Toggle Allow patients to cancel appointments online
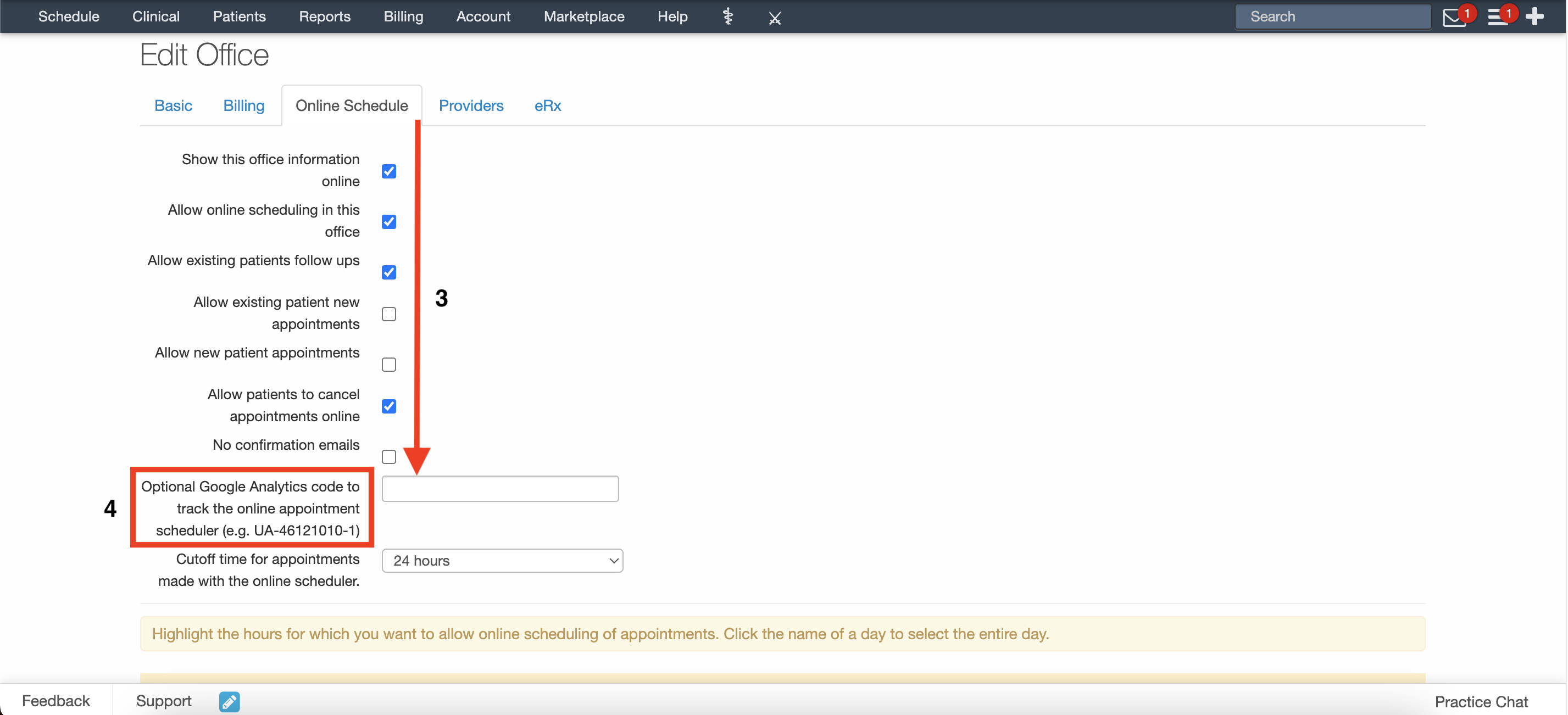The image size is (1568, 715). [389, 406]
